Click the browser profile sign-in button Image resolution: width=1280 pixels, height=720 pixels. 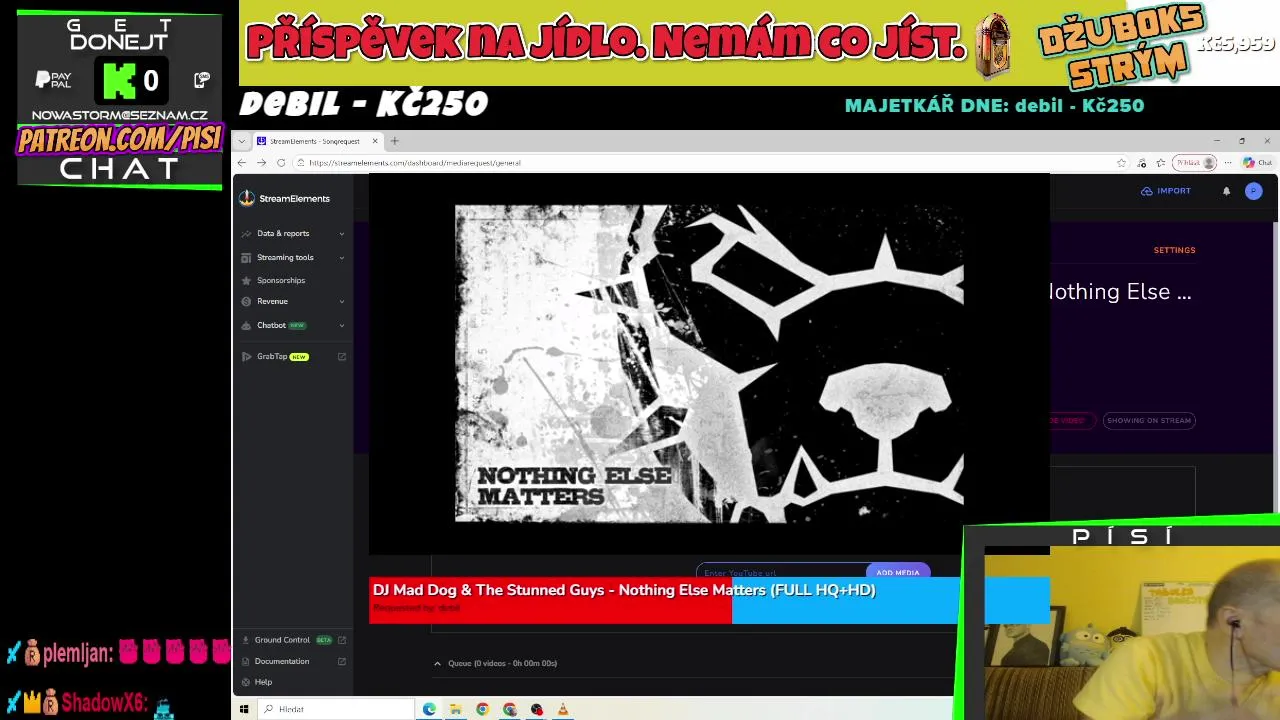[x=1196, y=163]
